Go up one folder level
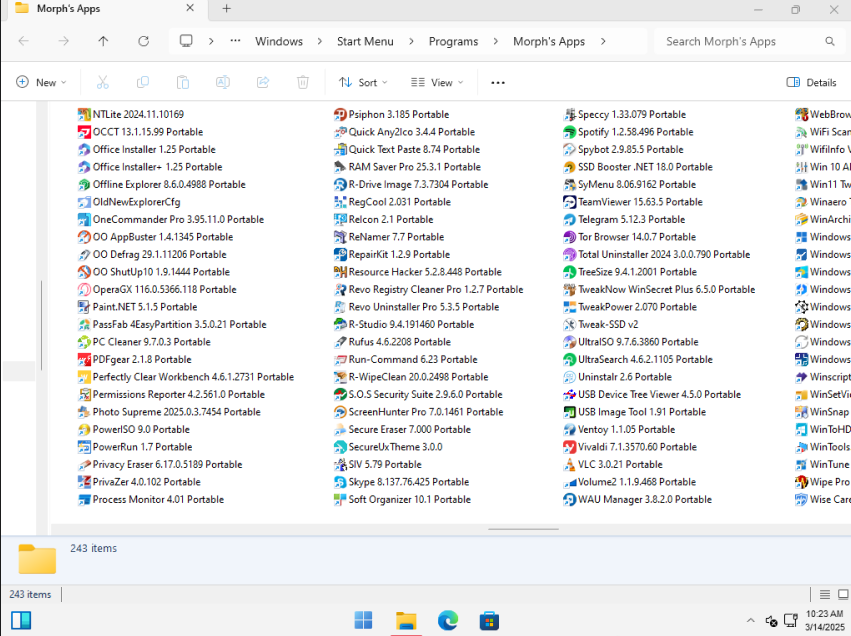 click(x=103, y=41)
